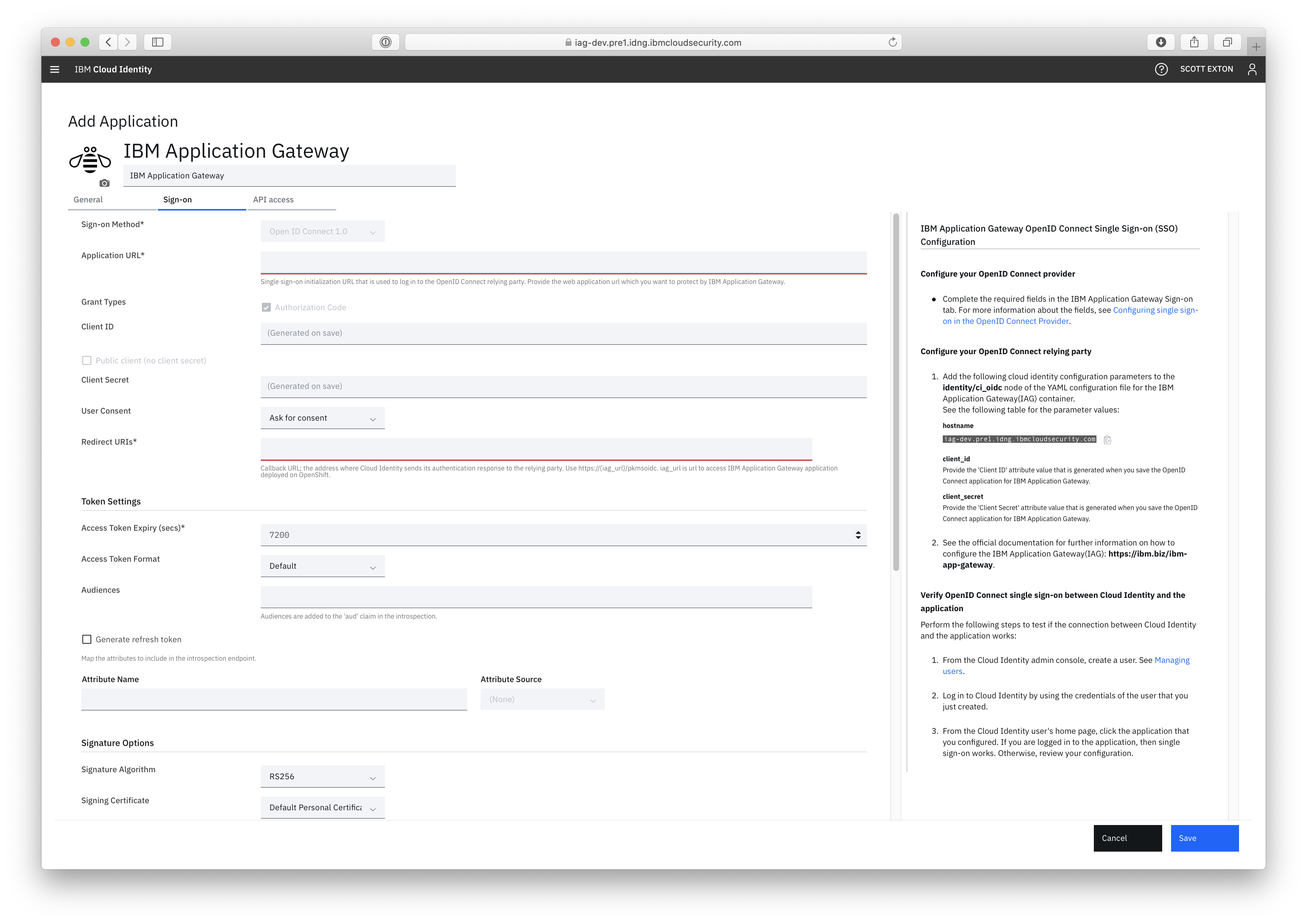The image size is (1307, 924).
Task: Open the hamburger navigation menu
Action: [55, 69]
